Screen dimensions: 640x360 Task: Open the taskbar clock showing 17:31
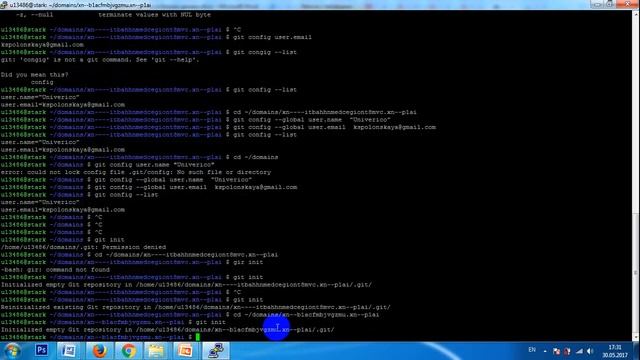click(615, 351)
